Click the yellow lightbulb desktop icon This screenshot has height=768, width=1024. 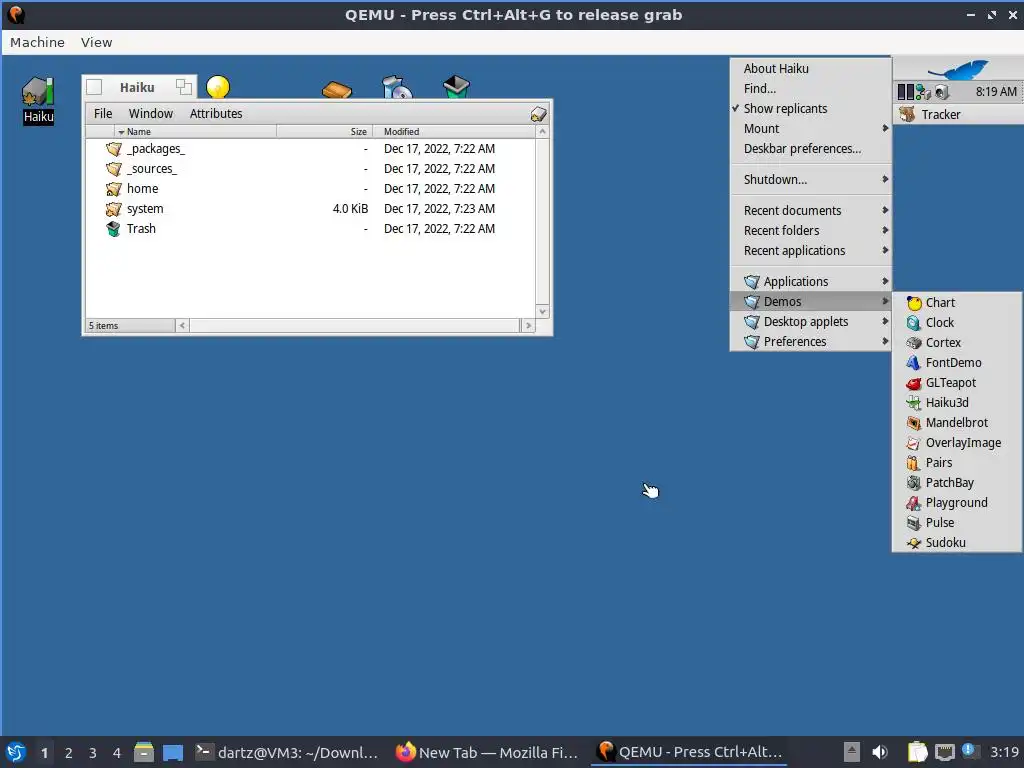pyautogui.click(x=218, y=87)
